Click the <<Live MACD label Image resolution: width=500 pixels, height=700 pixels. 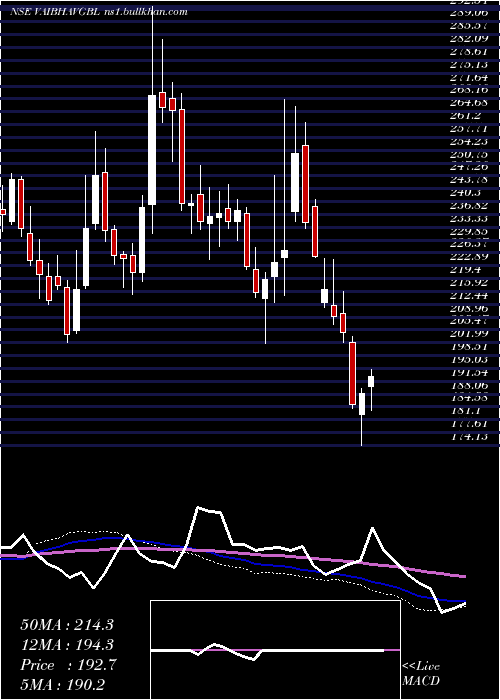[421, 674]
